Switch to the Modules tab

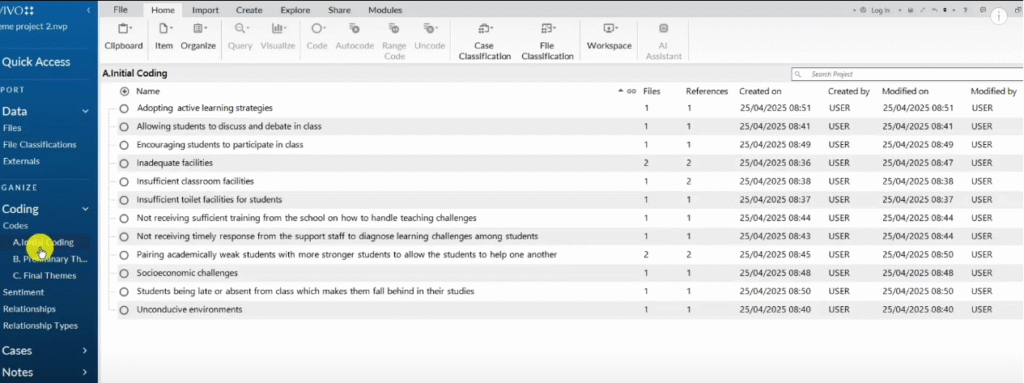[385, 10]
